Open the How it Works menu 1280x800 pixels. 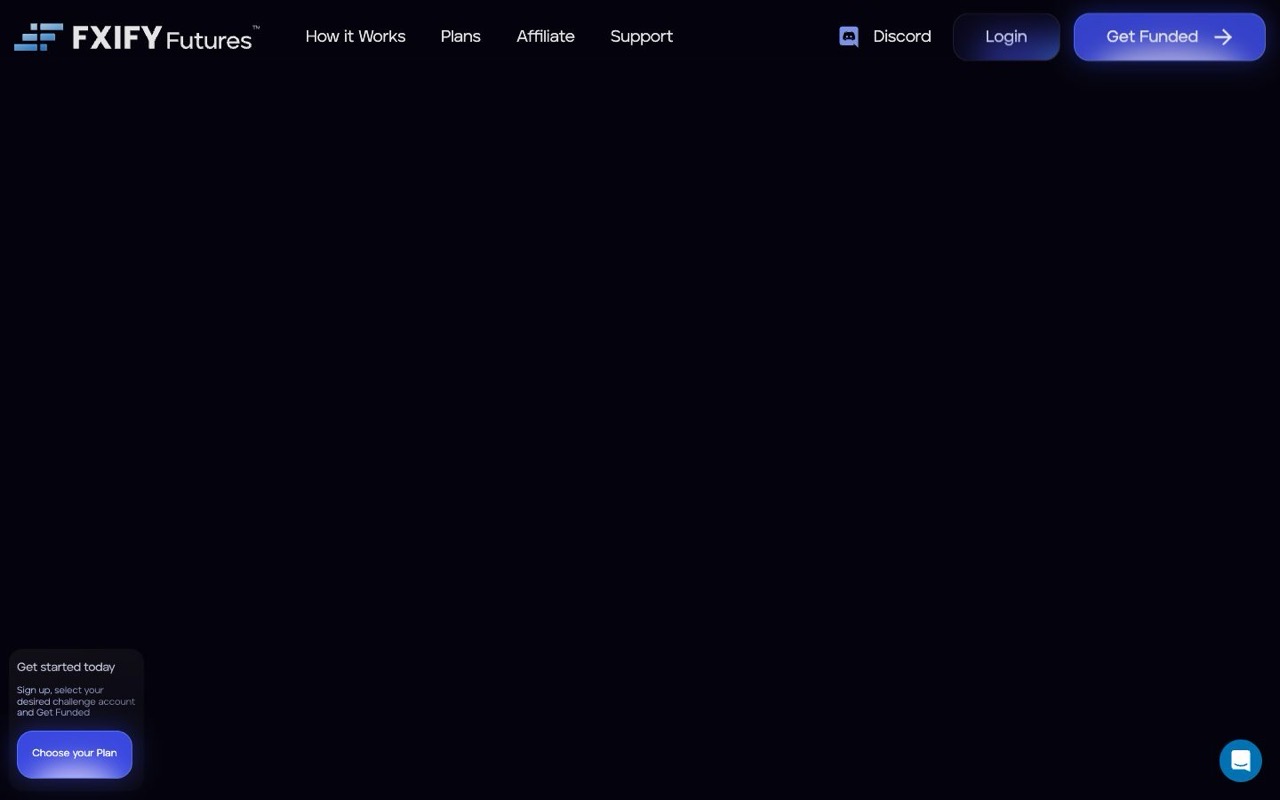(355, 37)
